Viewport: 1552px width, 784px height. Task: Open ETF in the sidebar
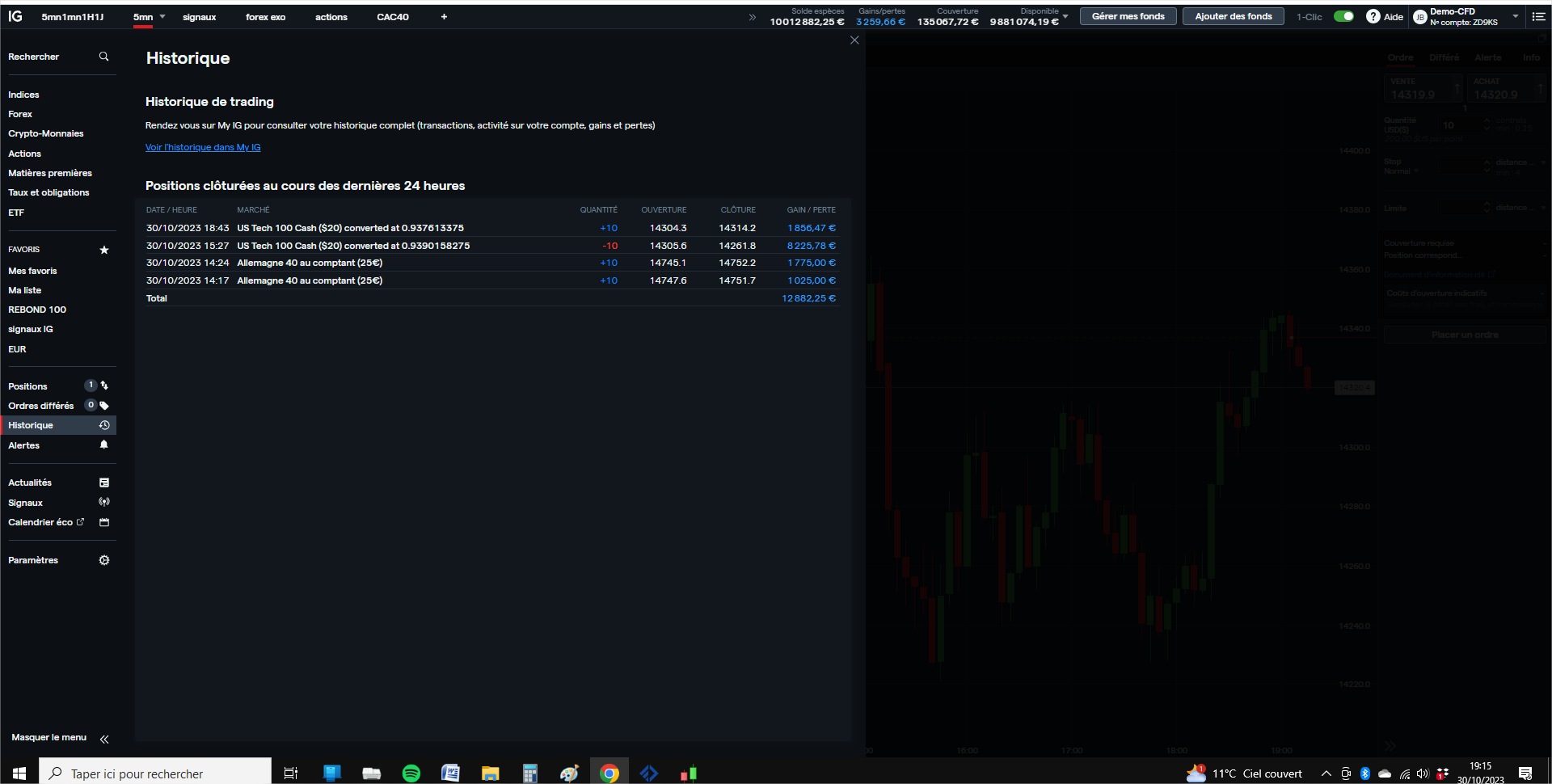16,213
